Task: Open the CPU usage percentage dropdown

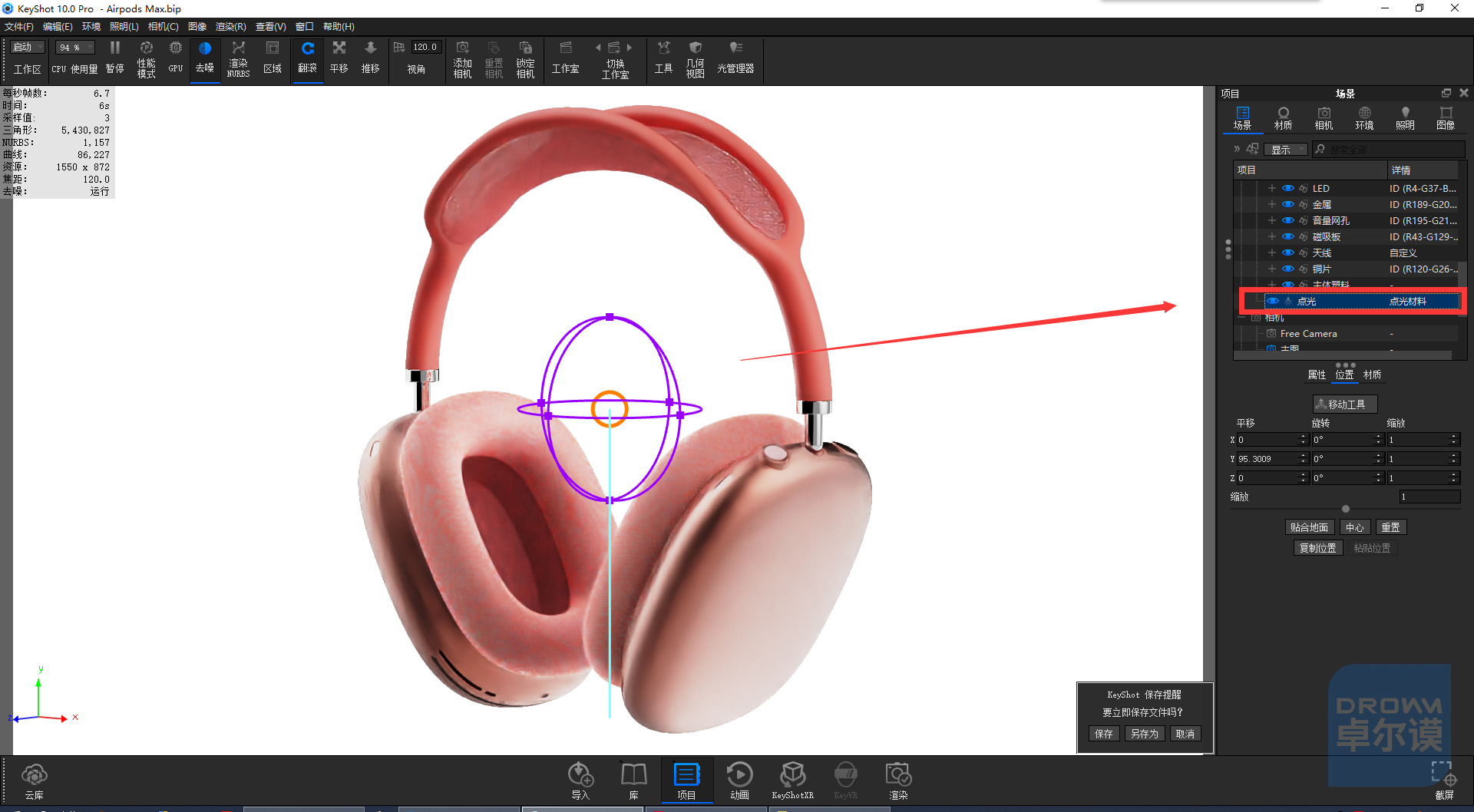Action: click(75, 48)
